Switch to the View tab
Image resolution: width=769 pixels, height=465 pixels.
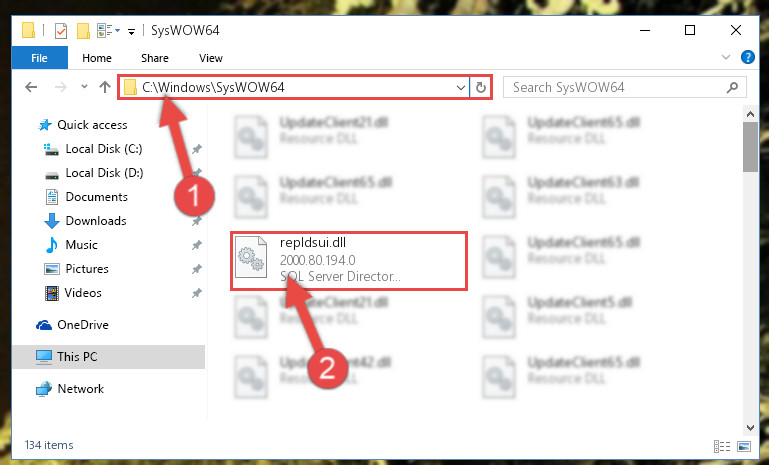(x=211, y=58)
